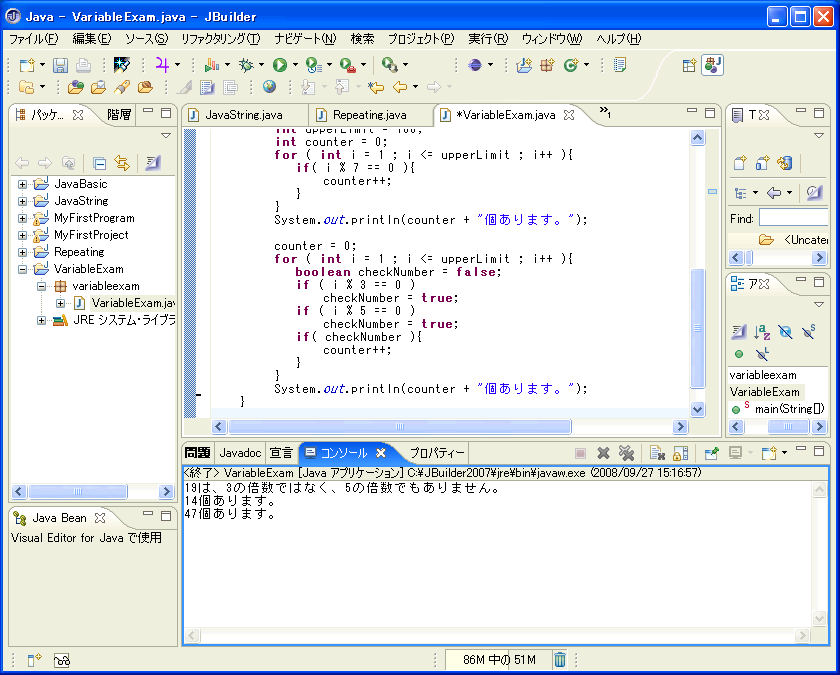Toggle link with editor in package explorer
Screen dimensions: 840x675
[x=122, y=163]
